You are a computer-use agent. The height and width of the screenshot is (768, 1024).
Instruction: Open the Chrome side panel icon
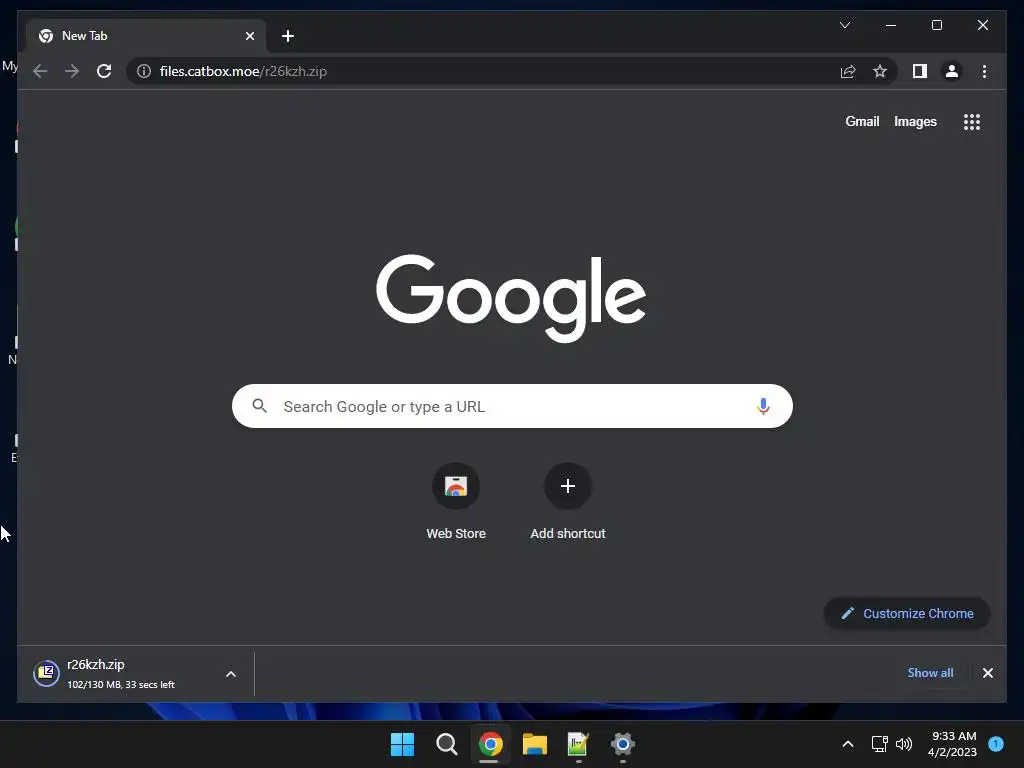(920, 71)
